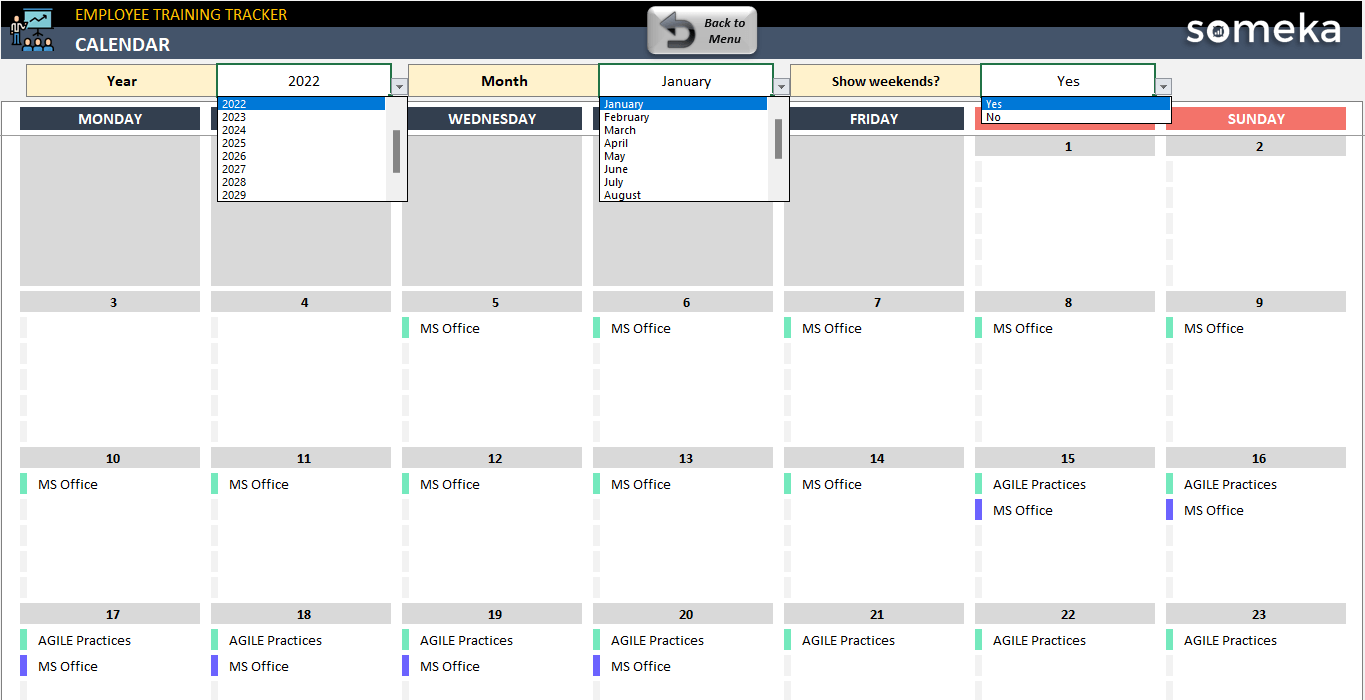Choose March from the month list
Viewport: 1365px width, 700px height.
[x=619, y=129]
